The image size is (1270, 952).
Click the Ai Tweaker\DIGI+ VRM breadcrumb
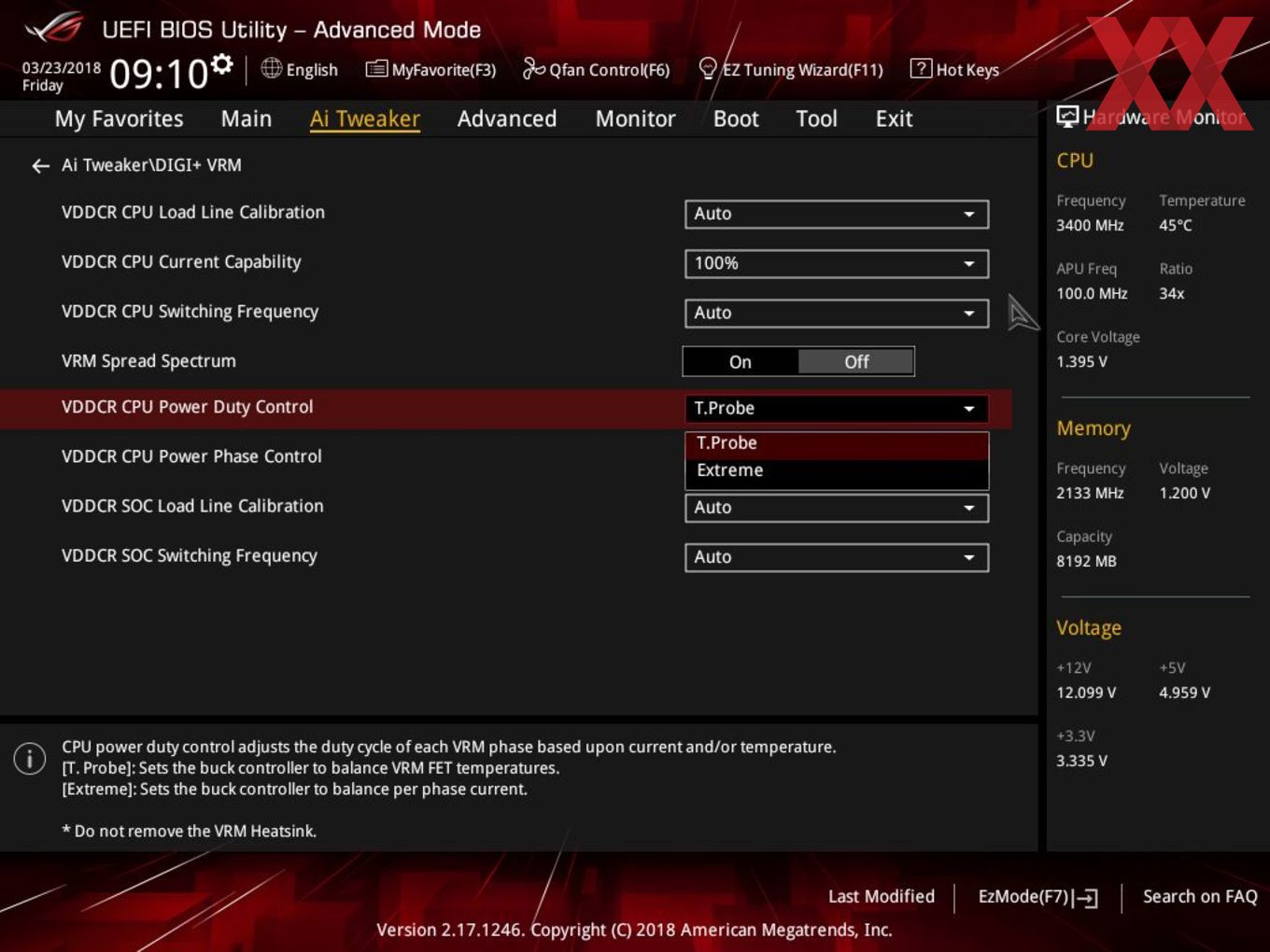pos(151,165)
